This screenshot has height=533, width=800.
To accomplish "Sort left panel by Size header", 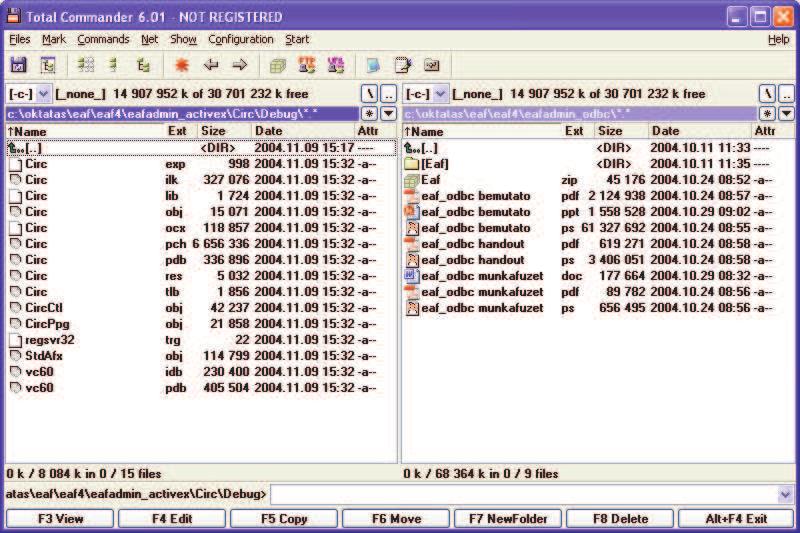I will tap(224, 131).
